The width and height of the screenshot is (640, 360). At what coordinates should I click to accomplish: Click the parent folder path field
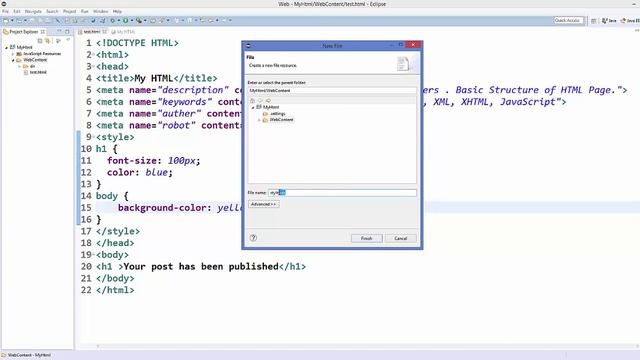coord(332,91)
